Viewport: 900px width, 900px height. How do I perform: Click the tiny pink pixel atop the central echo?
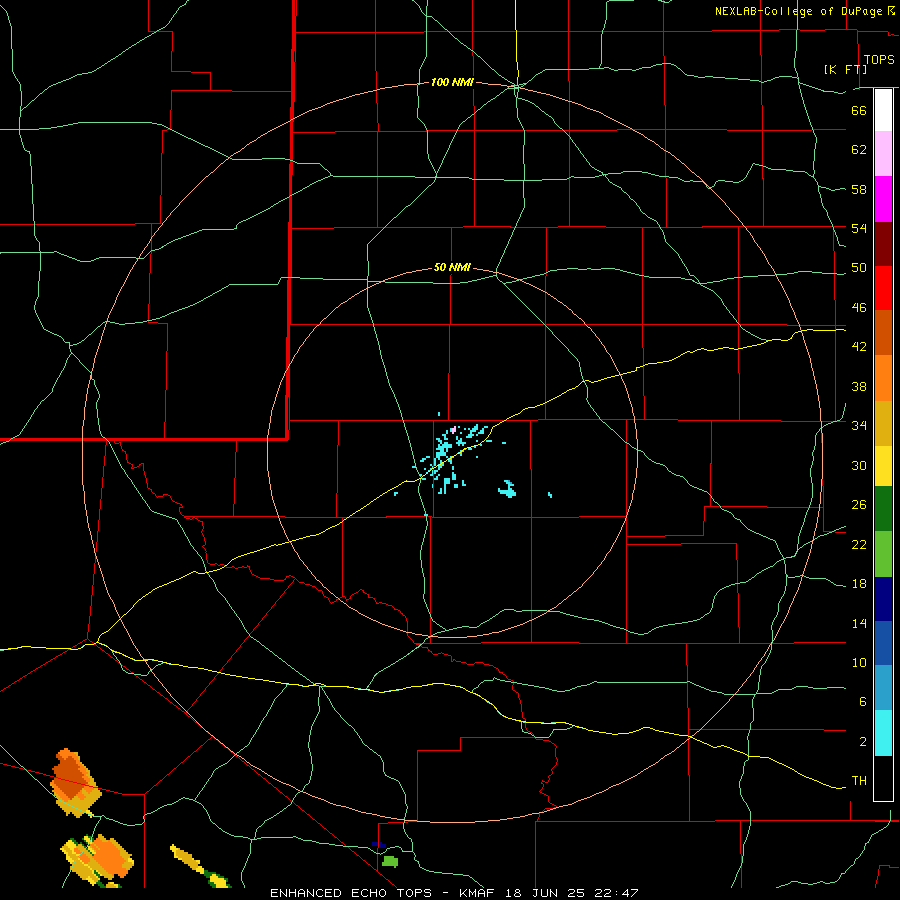point(453,429)
